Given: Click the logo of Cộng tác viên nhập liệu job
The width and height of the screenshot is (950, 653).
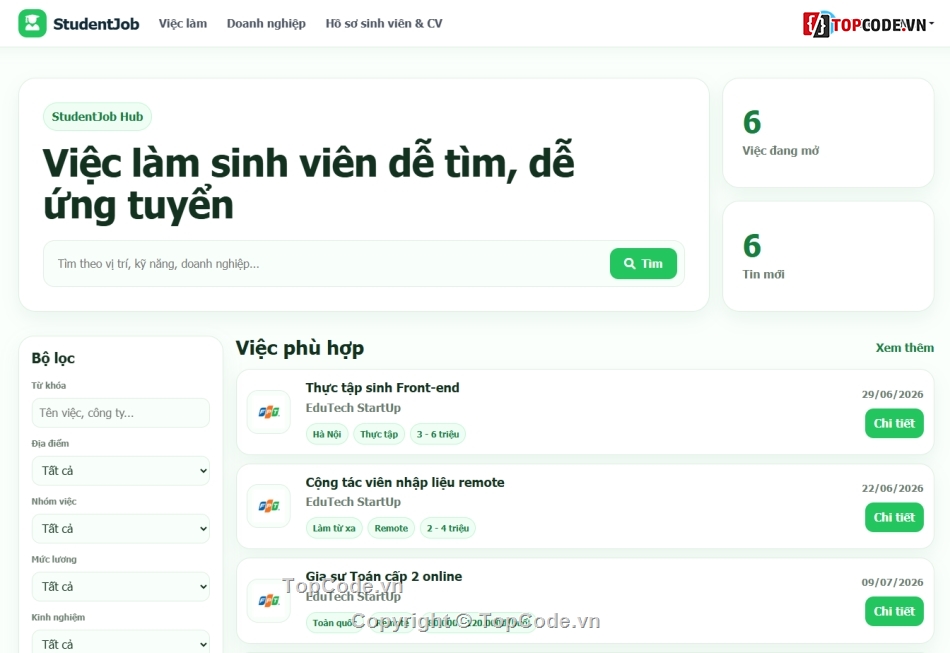Looking at the screenshot, I should pos(269,506).
